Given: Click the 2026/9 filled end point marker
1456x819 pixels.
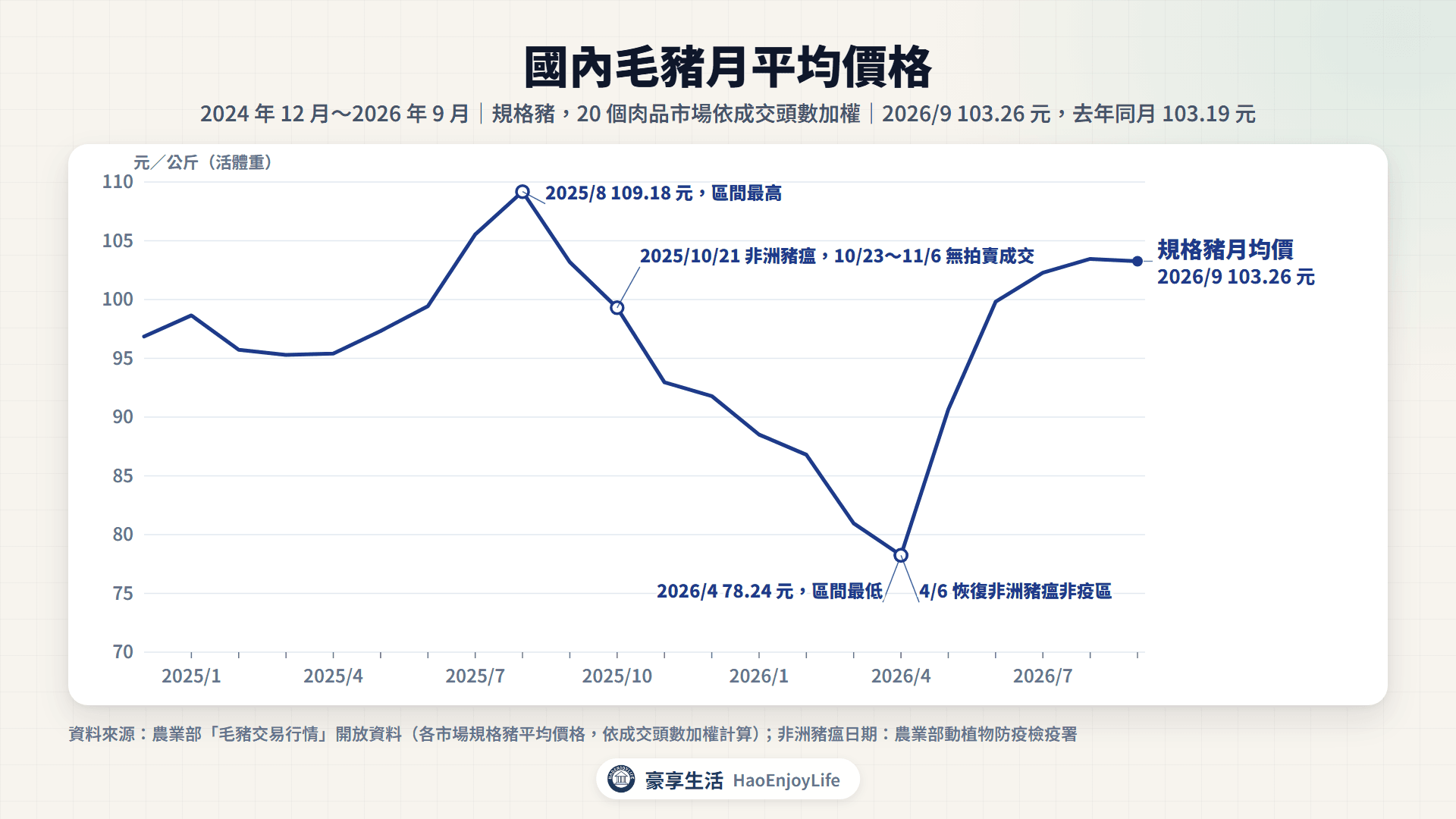Looking at the screenshot, I should (x=1137, y=262).
